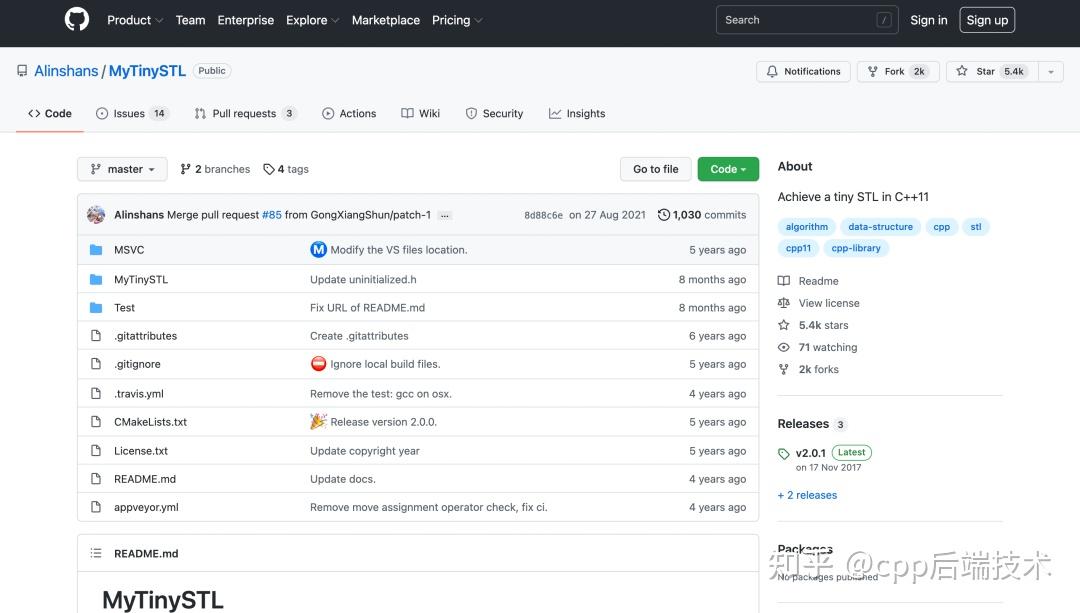Open the MyTinySTL repository name link
This screenshot has width=1080, height=613.
coord(147,71)
